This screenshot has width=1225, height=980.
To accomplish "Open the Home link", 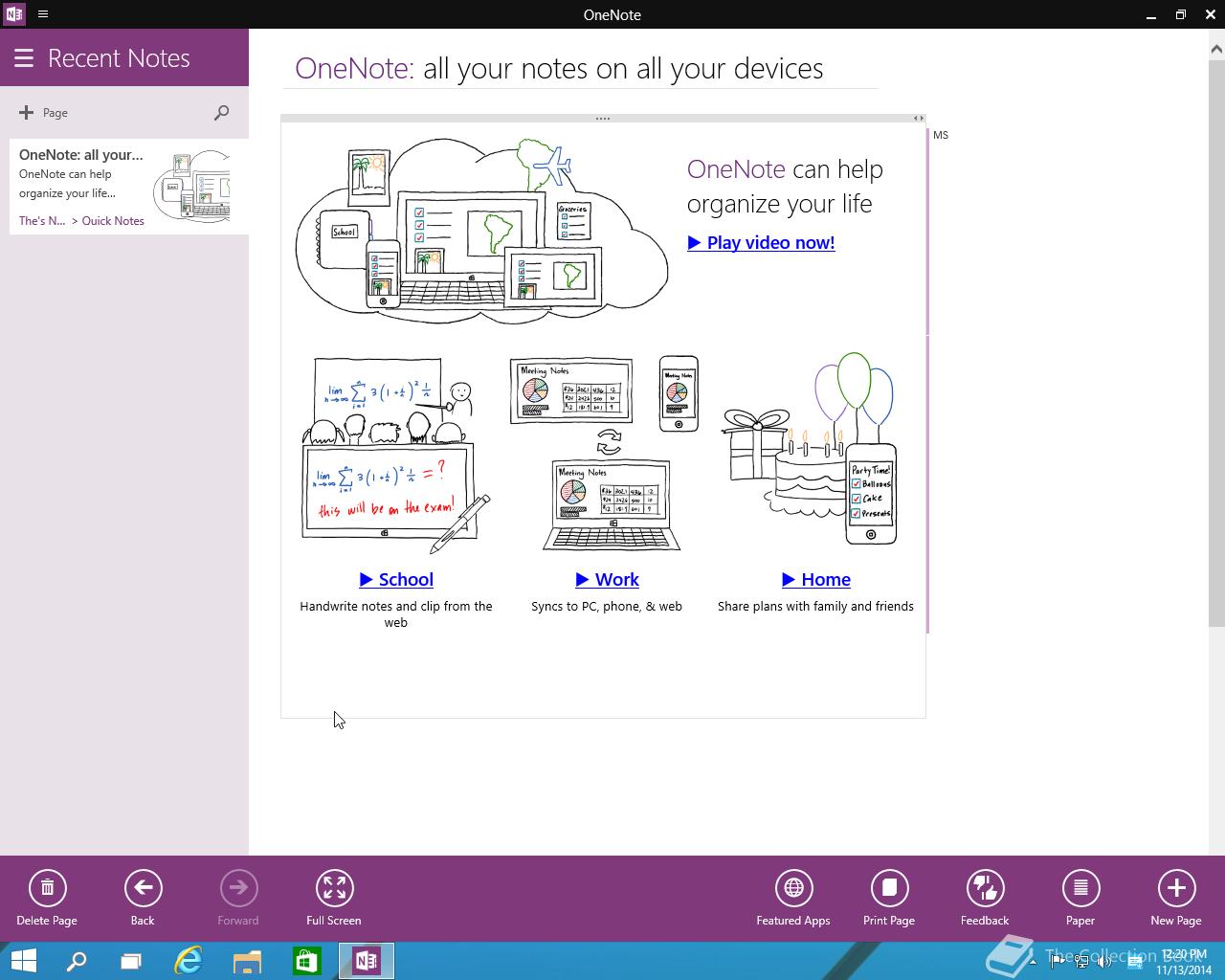I will [816, 579].
